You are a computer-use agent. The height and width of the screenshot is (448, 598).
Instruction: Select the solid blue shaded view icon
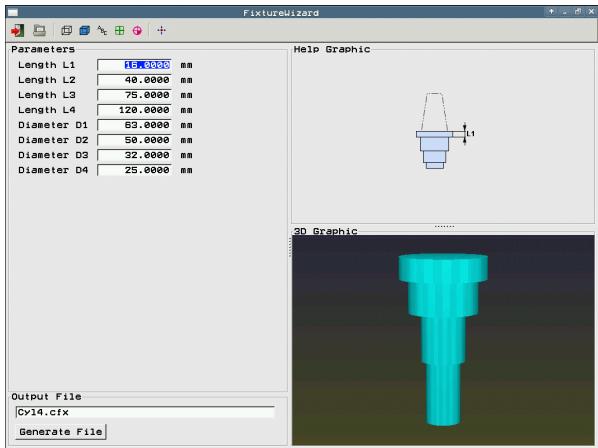(84, 31)
